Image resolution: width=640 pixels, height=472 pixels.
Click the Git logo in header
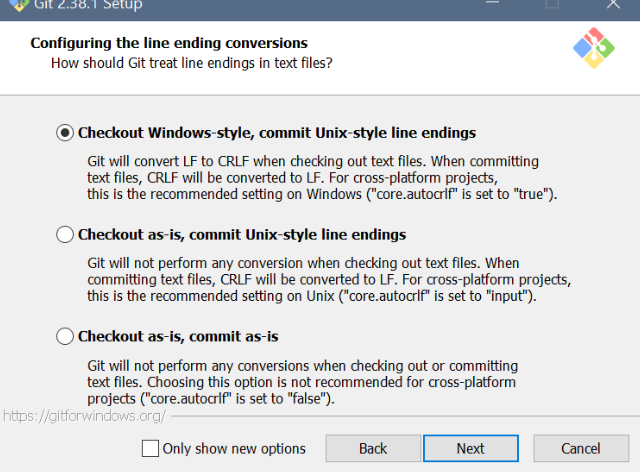click(594, 48)
